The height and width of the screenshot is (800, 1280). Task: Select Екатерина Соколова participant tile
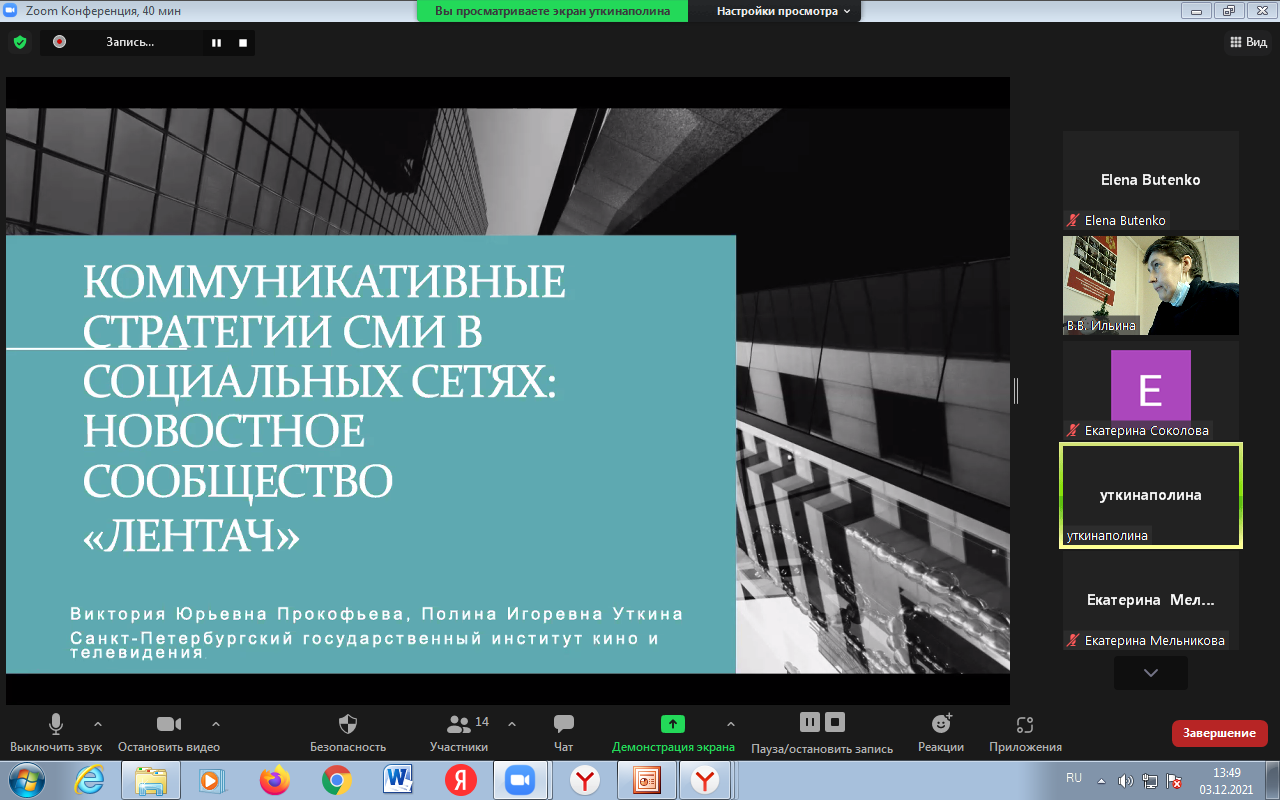pyautogui.click(x=1151, y=390)
